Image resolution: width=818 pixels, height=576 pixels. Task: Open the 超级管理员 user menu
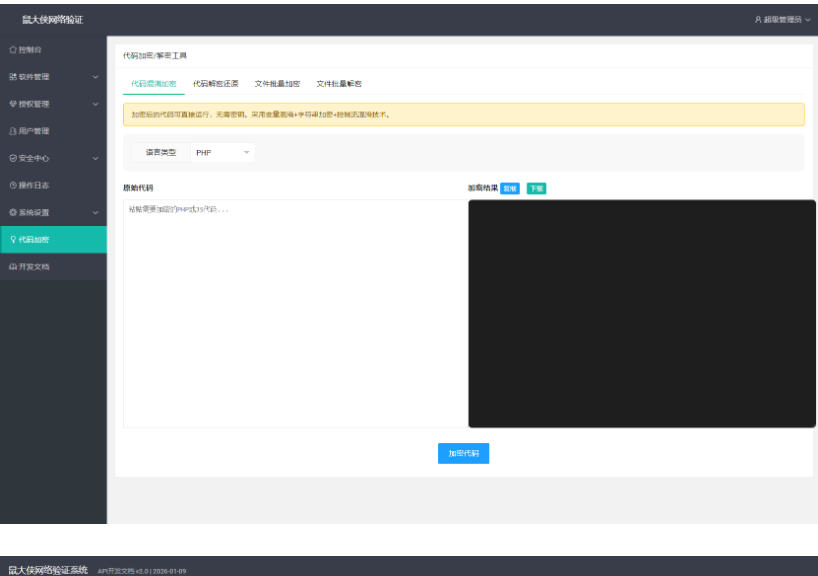783,19
